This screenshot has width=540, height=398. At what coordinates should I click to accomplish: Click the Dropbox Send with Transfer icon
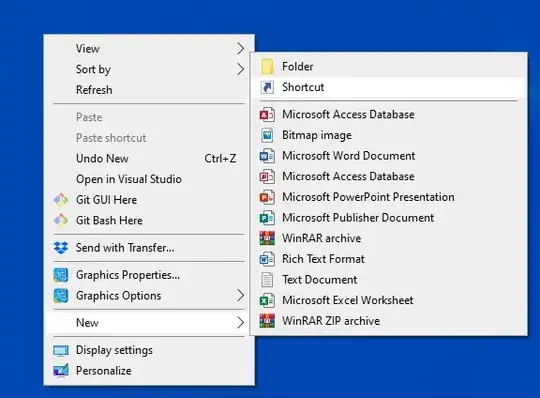(61, 248)
